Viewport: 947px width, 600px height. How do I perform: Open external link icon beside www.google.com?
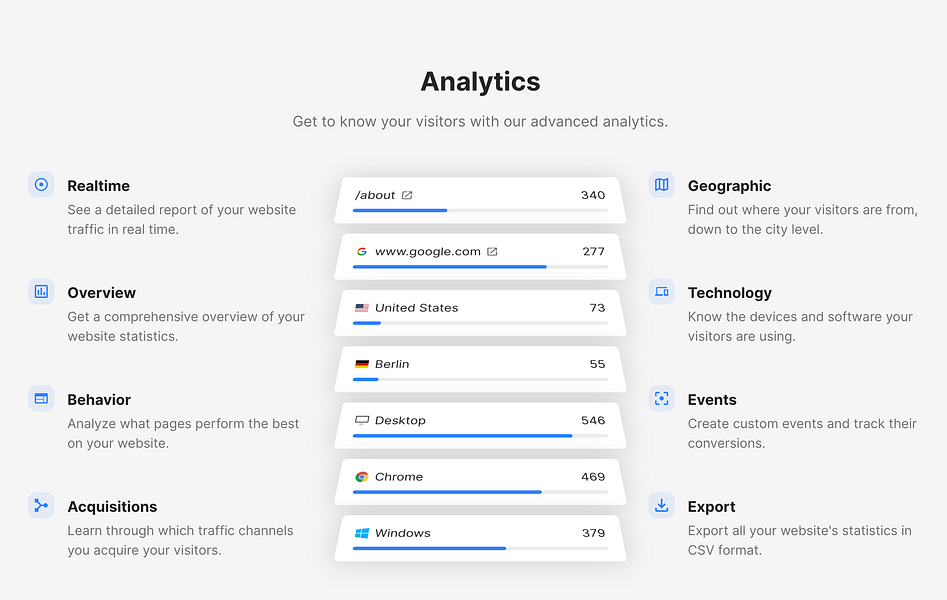pyautogui.click(x=492, y=251)
